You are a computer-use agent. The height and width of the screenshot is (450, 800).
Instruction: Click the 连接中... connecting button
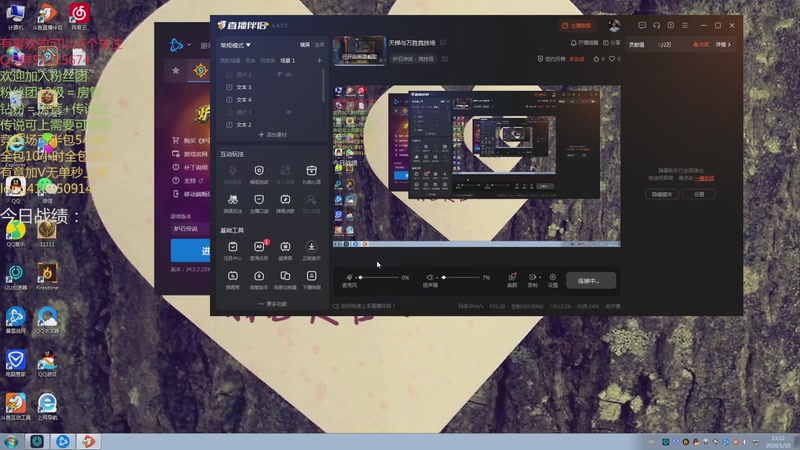[590, 281]
